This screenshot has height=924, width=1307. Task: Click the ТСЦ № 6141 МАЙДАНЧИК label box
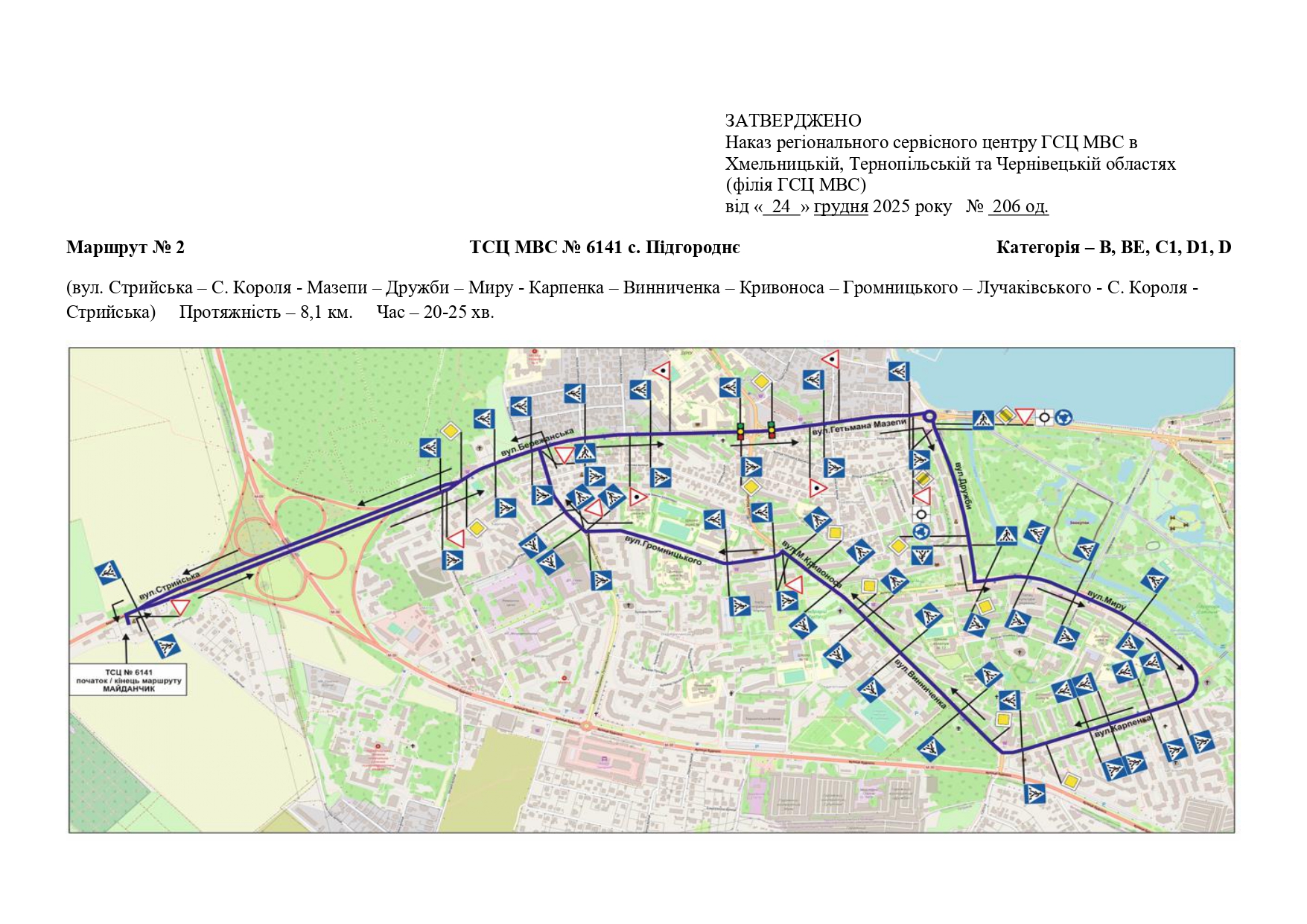[128, 681]
